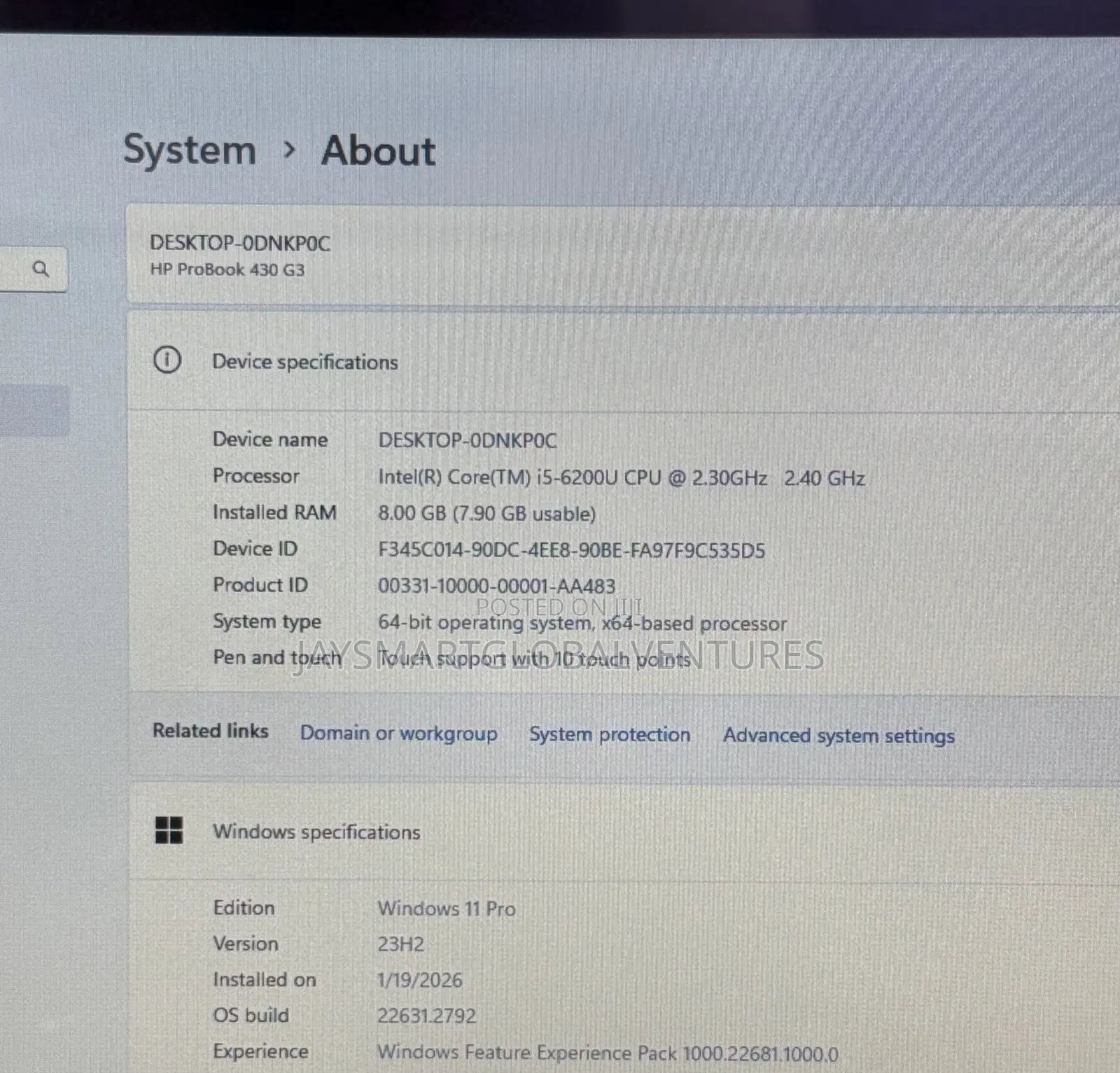The height and width of the screenshot is (1073, 1120).
Task: Click the Device ID label
Action: pos(255,549)
